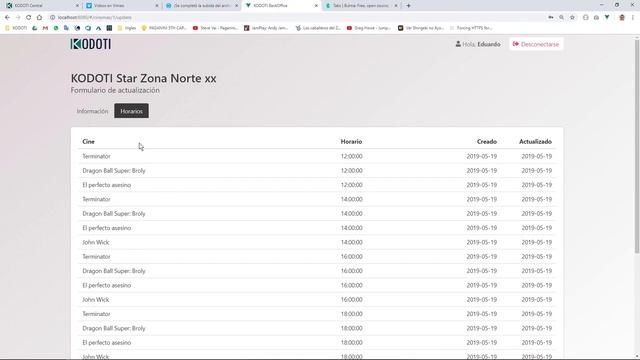Screen dimensions: 640x360
Task: Click El perfecto asesino at 12:00:00
Action: tap(107, 185)
